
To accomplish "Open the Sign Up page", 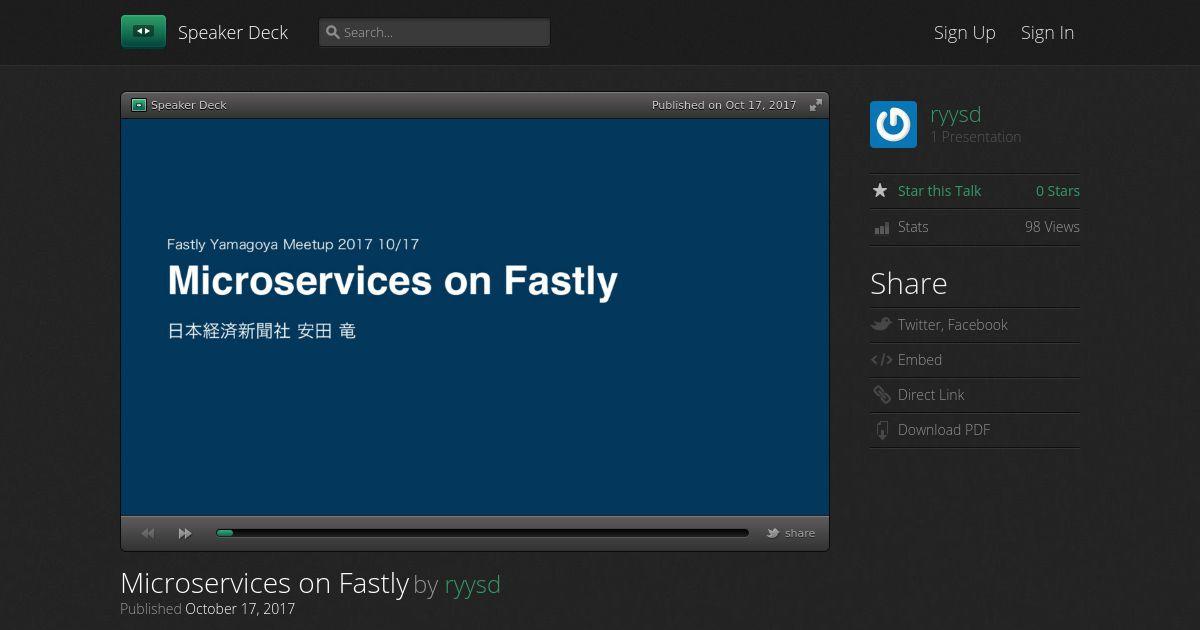I will 965,32.
